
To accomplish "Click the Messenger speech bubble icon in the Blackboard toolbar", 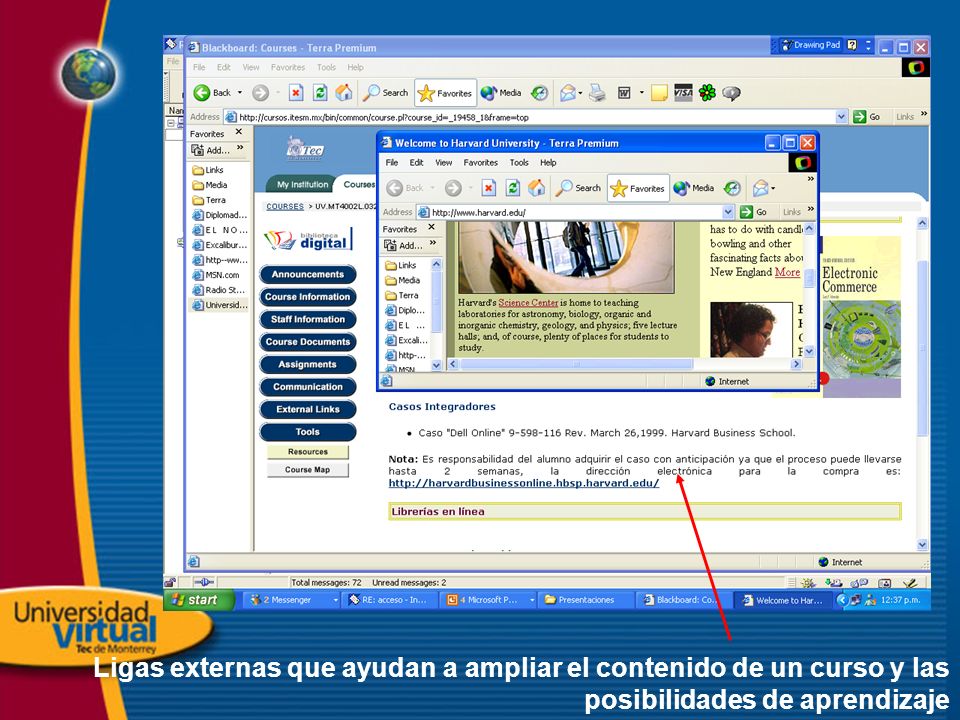I will 731,93.
